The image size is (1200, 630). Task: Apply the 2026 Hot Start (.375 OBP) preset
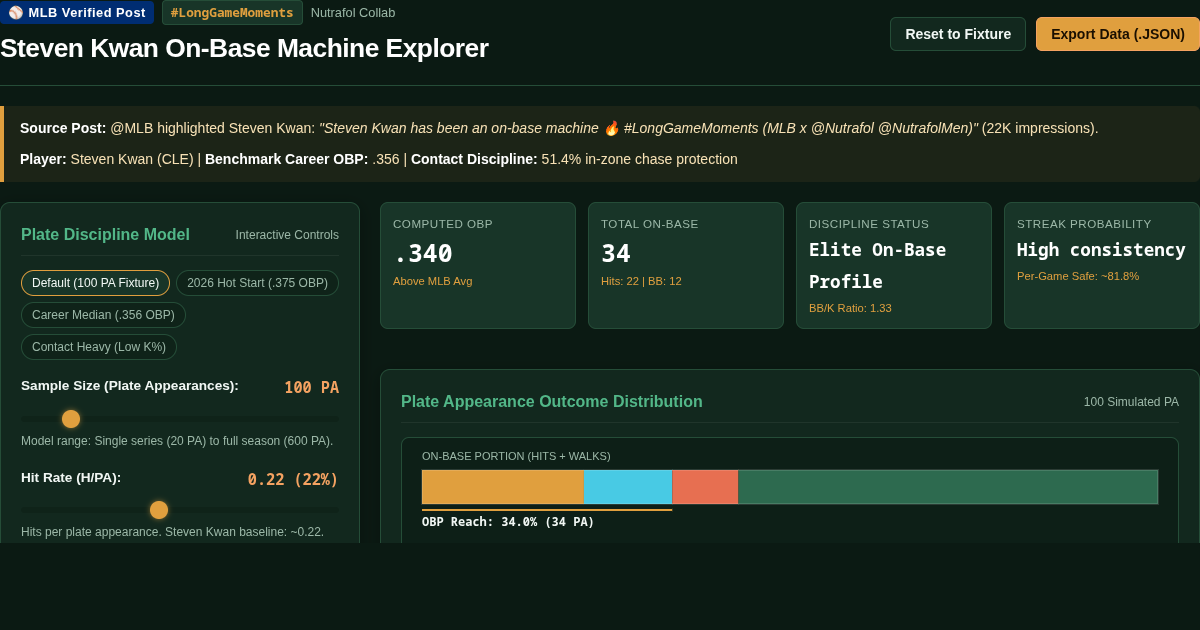(x=257, y=283)
